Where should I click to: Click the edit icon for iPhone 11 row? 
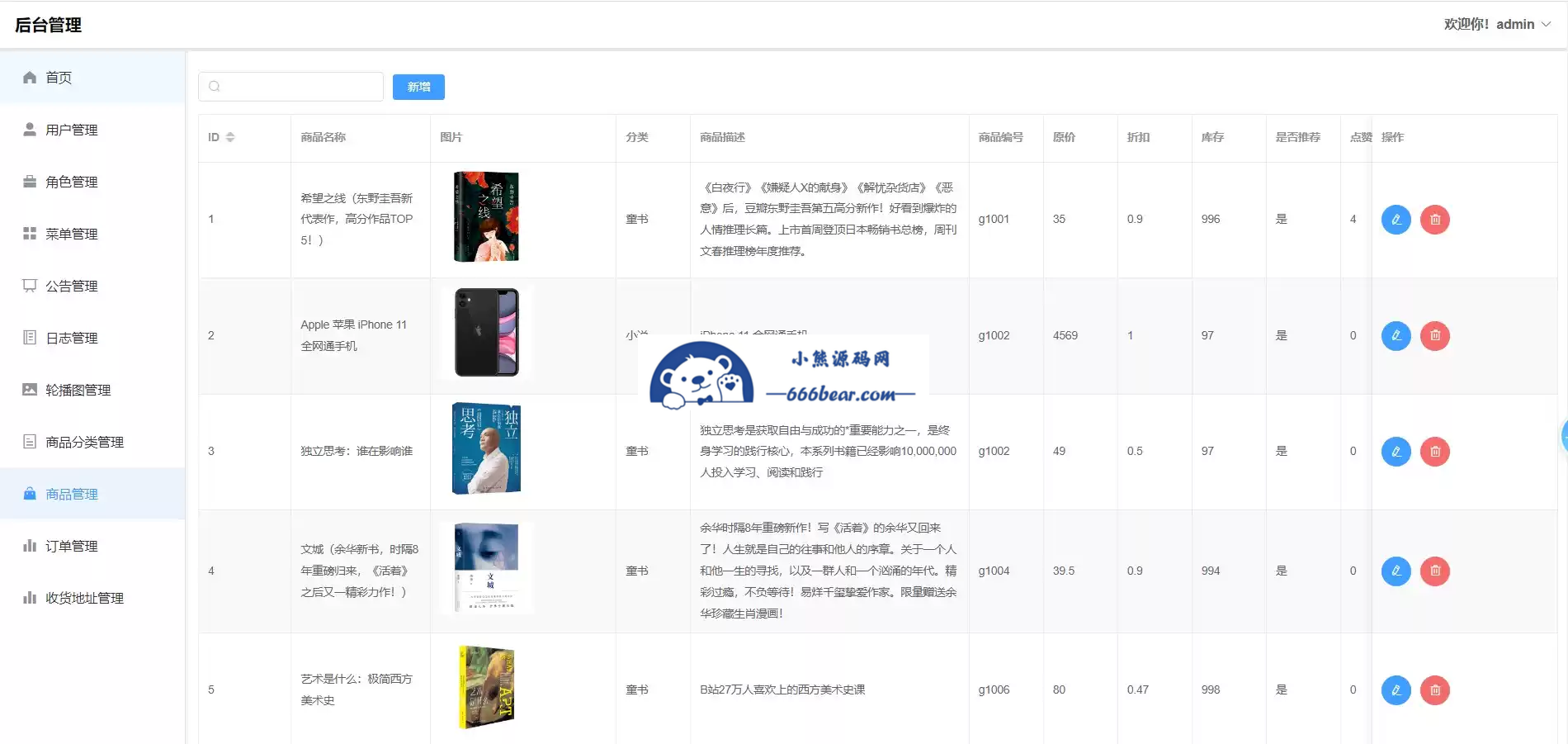pyautogui.click(x=1396, y=335)
